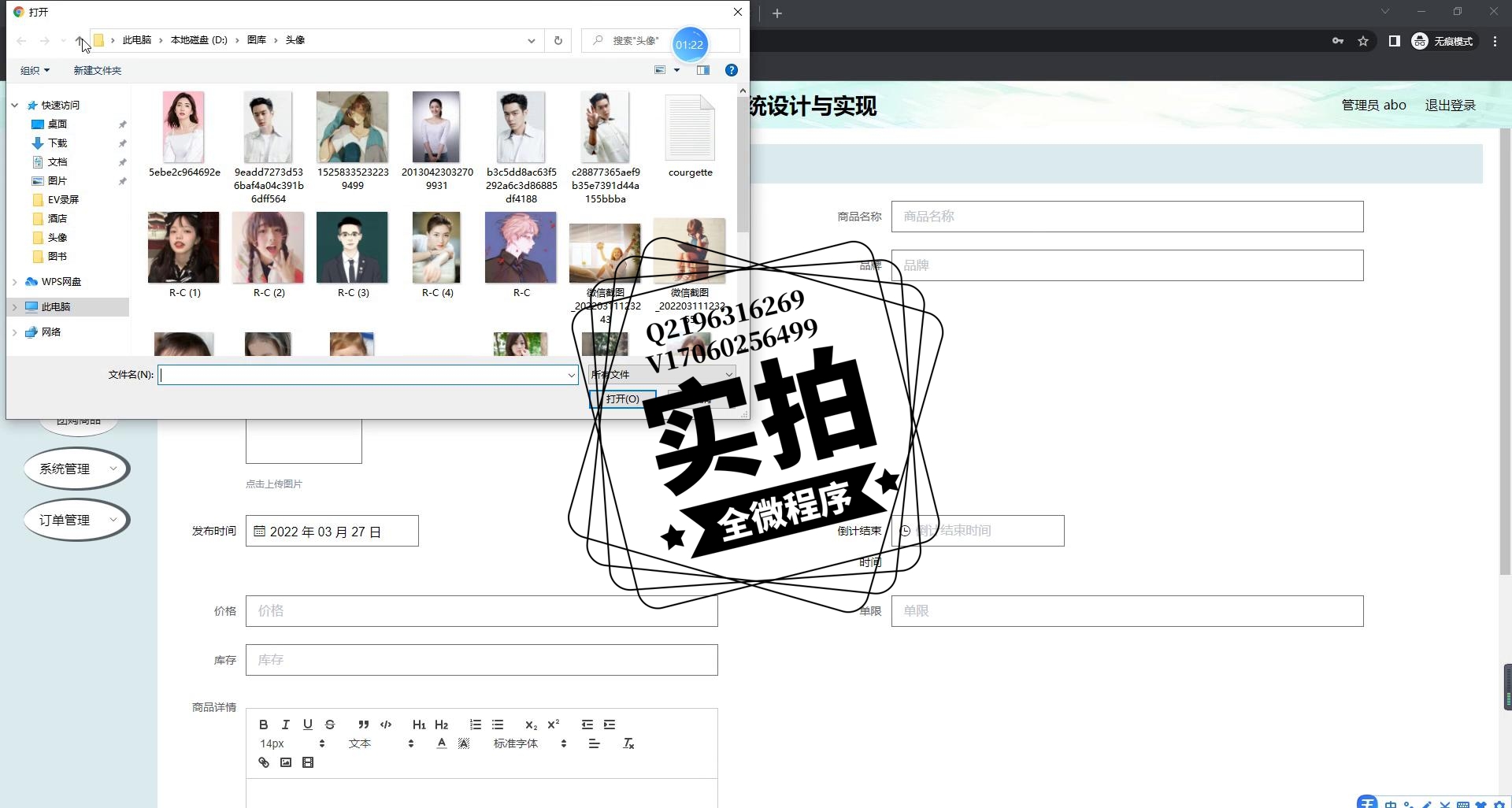Click the 图库 breadcrumb in address bar
This screenshot has width=1512, height=808.
click(x=257, y=40)
